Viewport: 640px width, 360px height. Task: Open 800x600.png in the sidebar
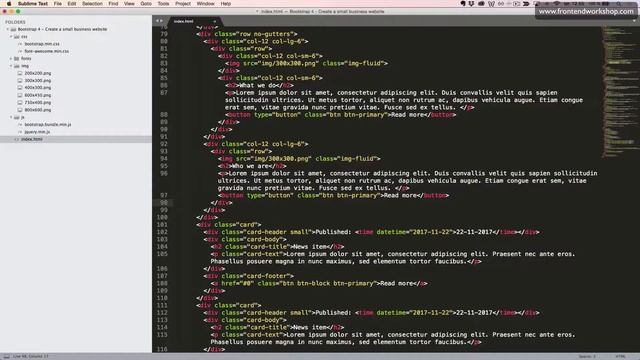tap(38, 110)
